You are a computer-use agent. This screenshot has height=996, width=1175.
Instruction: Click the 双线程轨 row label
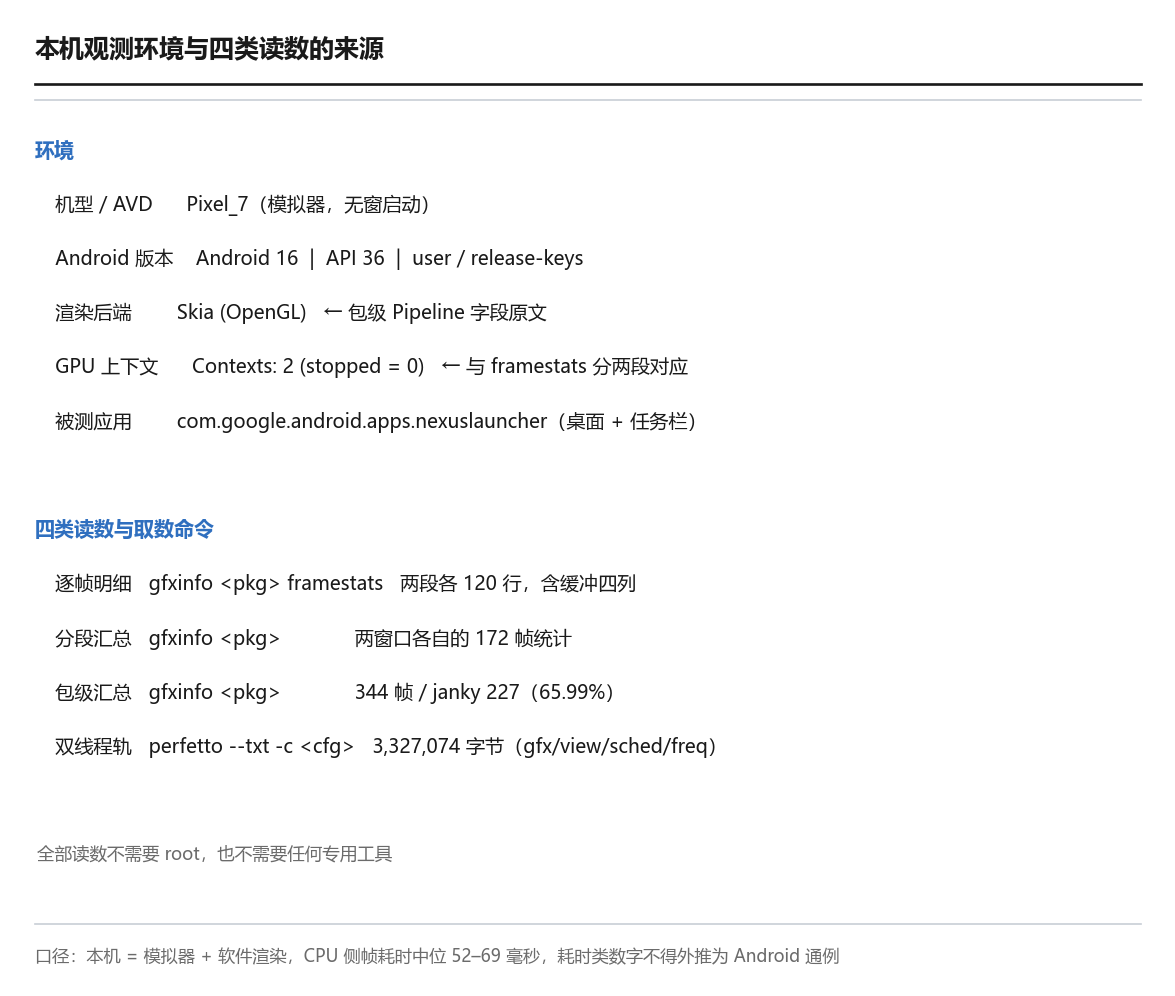[93, 747]
